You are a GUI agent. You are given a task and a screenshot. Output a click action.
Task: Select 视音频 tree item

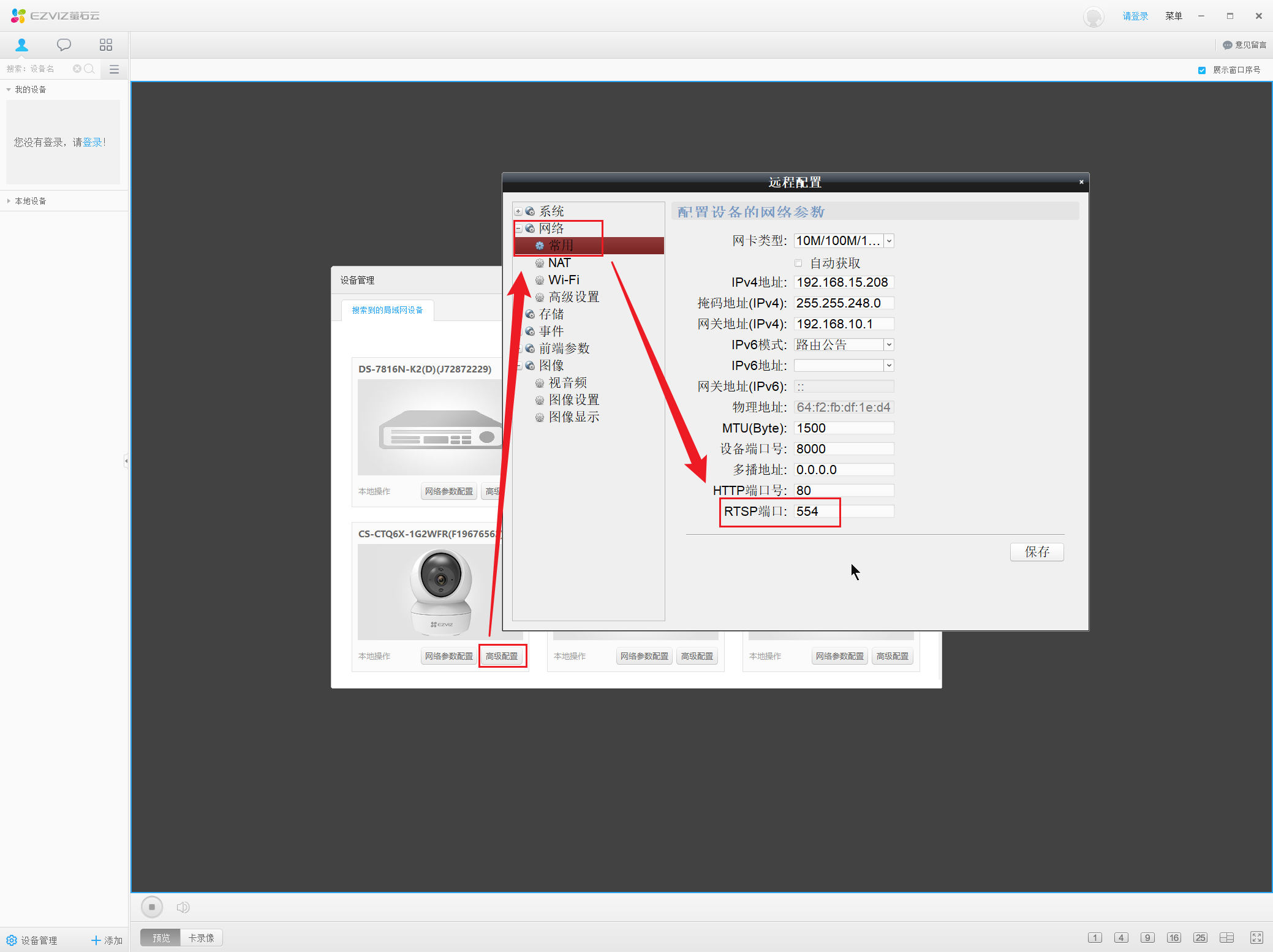(567, 383)
